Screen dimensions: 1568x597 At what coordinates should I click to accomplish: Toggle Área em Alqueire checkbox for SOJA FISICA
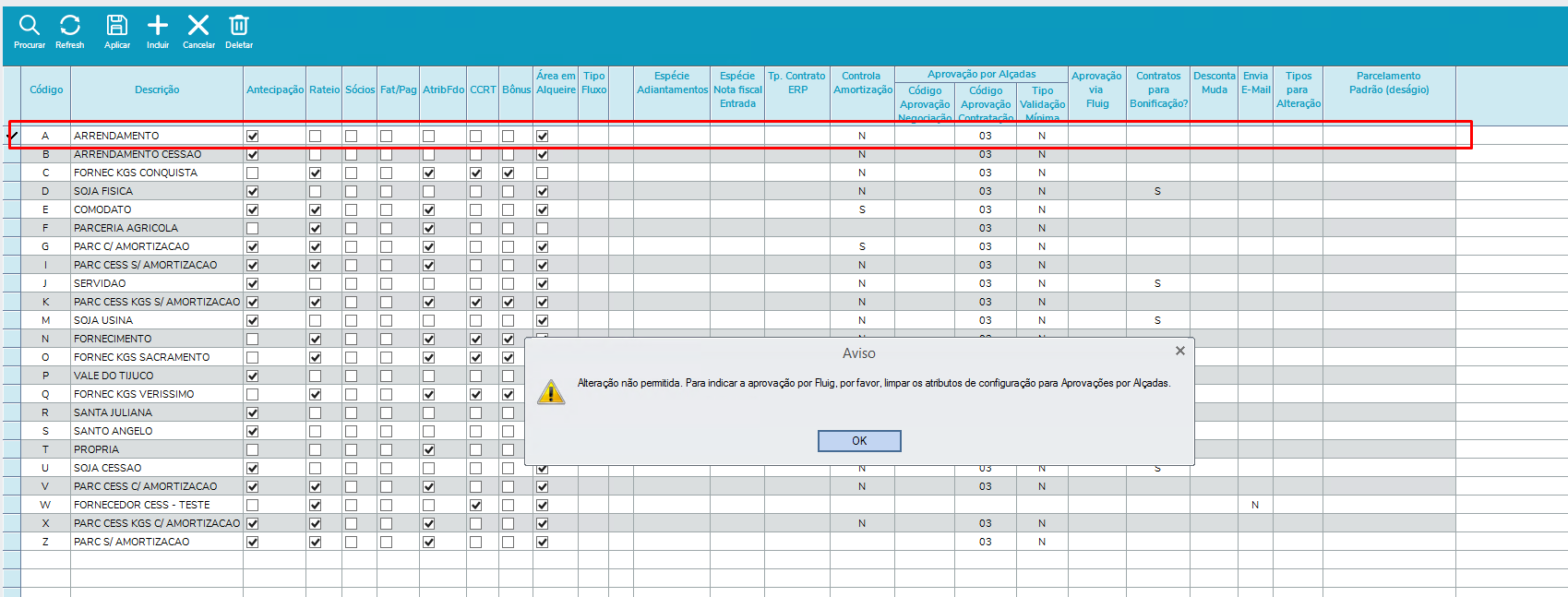tap(543, 191)
